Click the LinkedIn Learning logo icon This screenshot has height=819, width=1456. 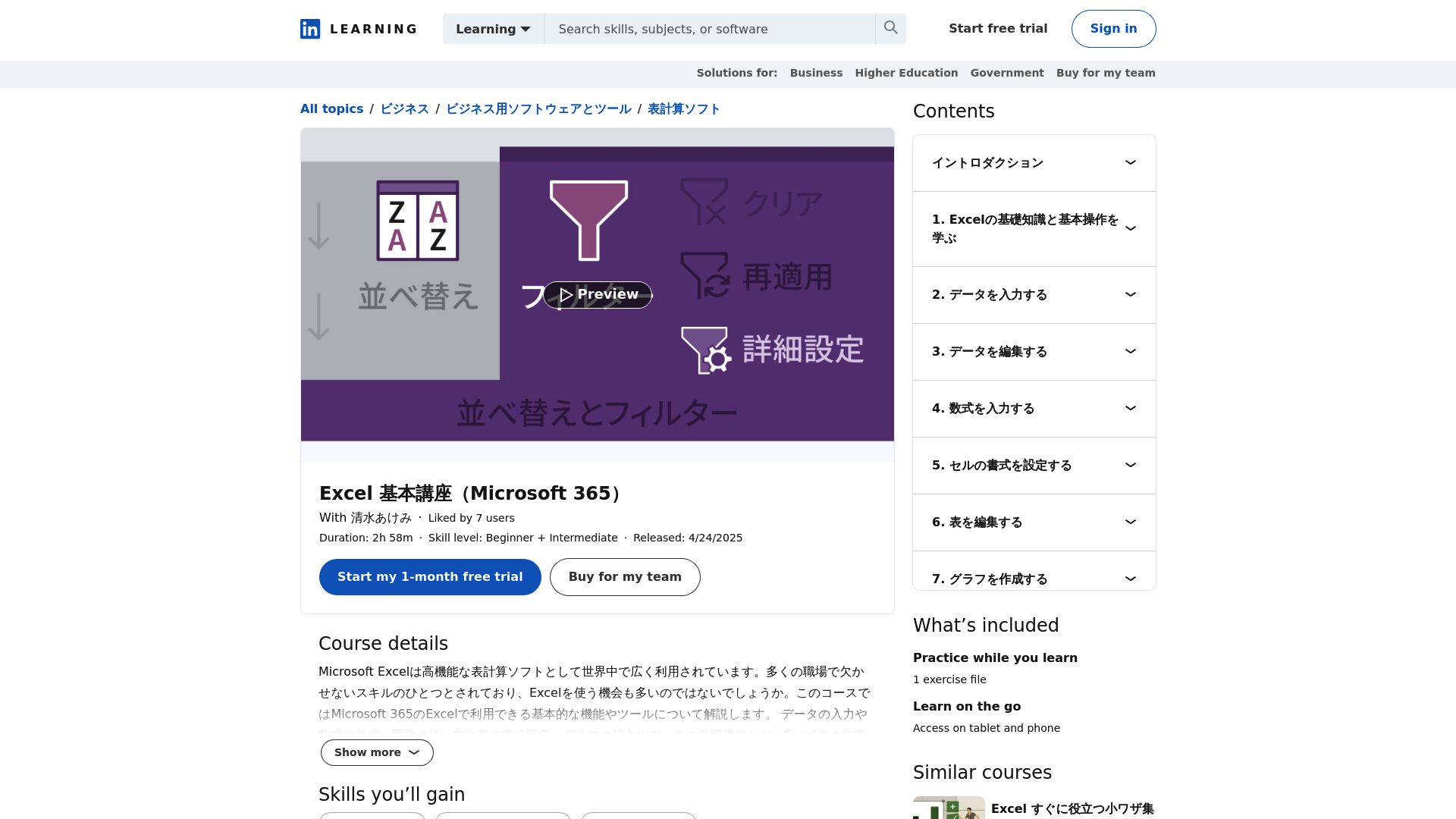(310, 29)
